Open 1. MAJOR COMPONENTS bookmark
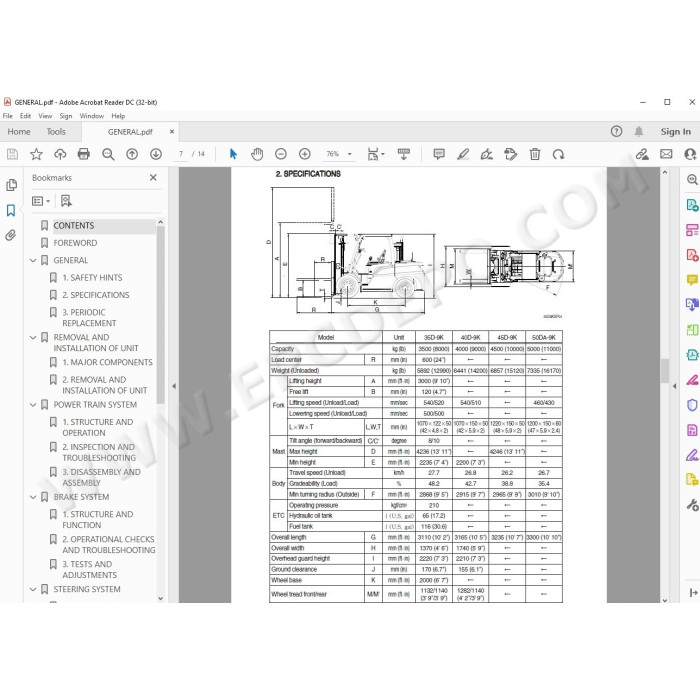This screenshot has width=700, height=700. tap(107, 362)
